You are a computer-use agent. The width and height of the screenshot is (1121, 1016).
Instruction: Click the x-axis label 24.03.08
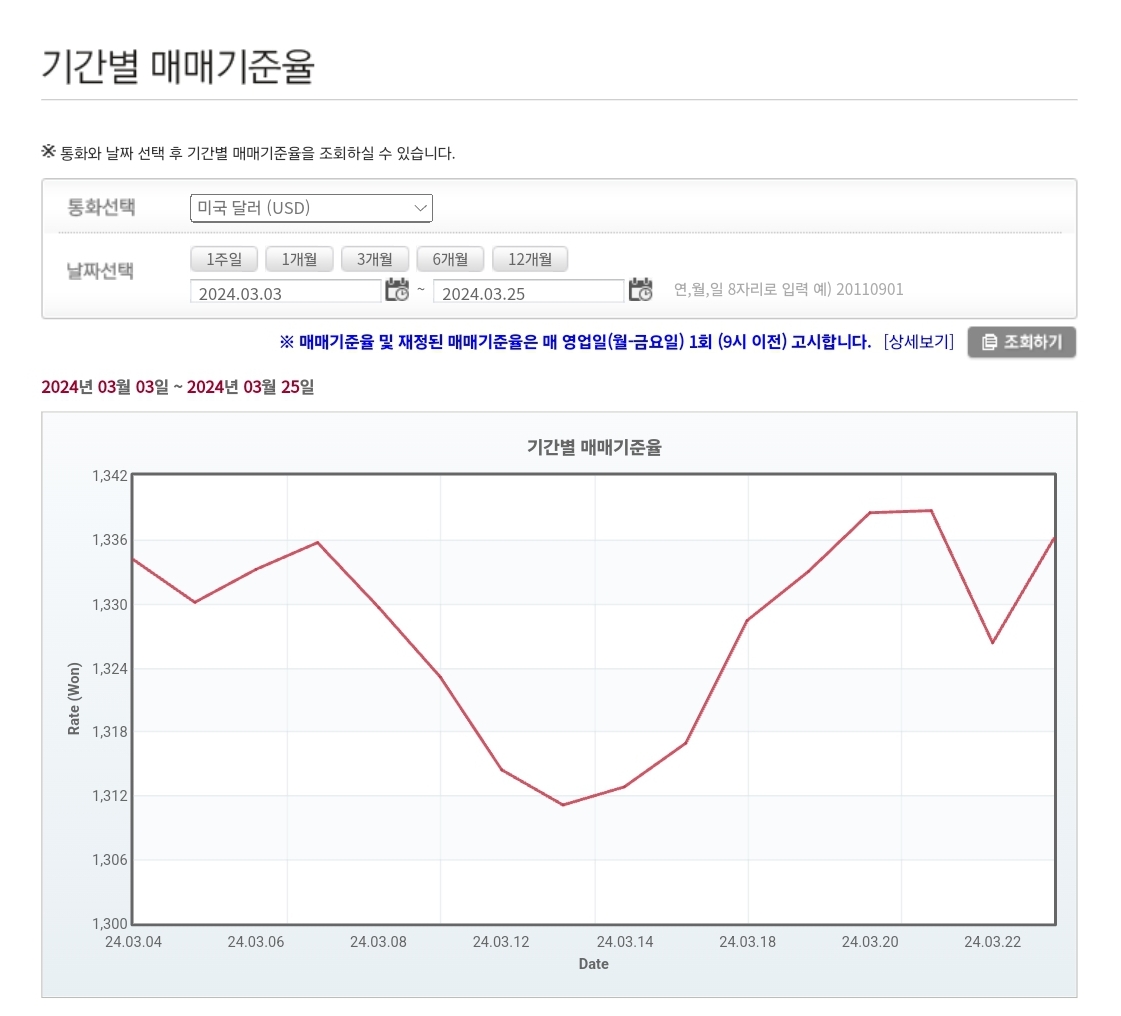point(378,942)
